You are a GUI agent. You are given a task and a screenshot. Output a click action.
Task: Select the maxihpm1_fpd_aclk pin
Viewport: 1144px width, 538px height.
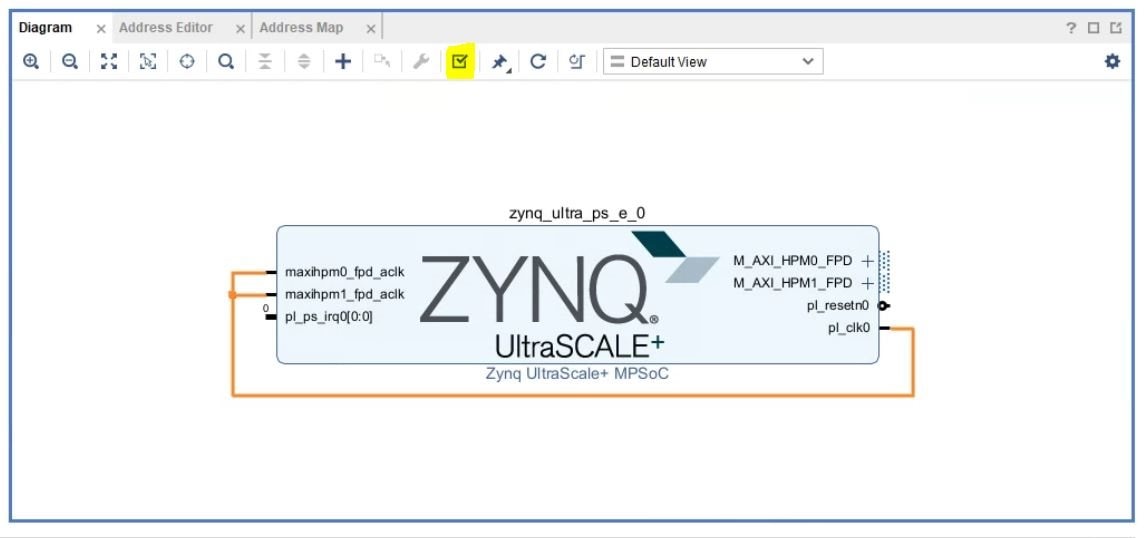click(344, 294)
